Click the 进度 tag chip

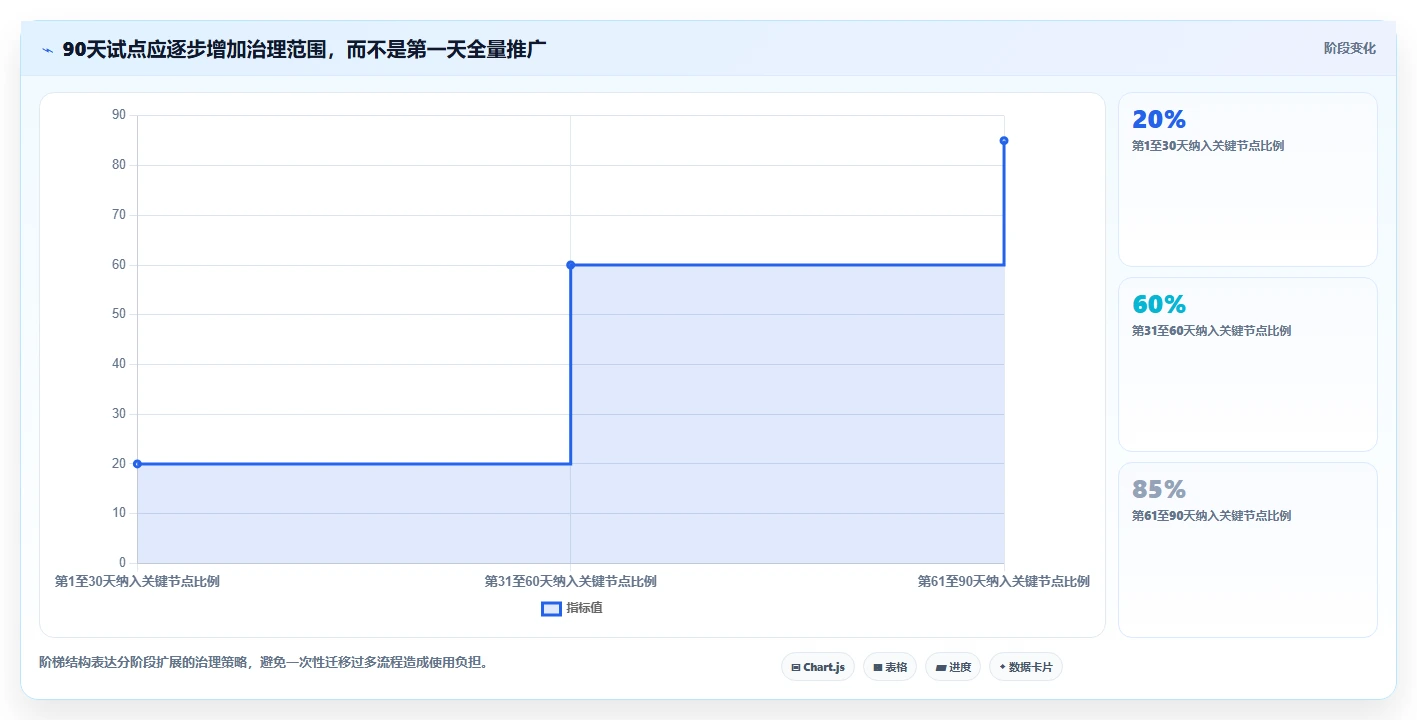pos(952,667)
